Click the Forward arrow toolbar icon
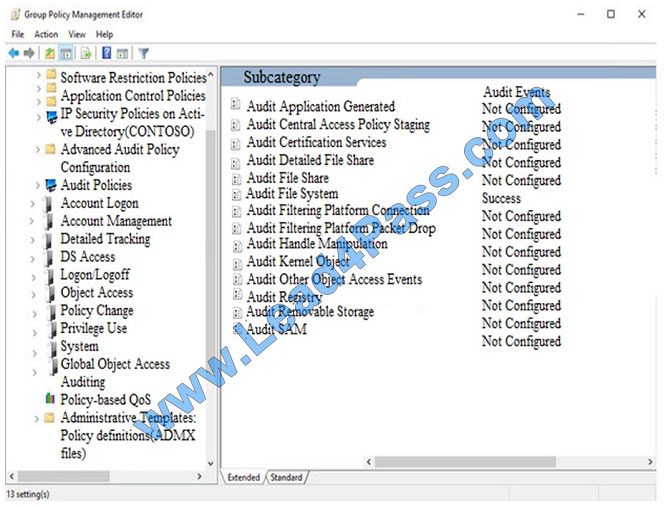668x507 pixels. (x=29, y=53)
